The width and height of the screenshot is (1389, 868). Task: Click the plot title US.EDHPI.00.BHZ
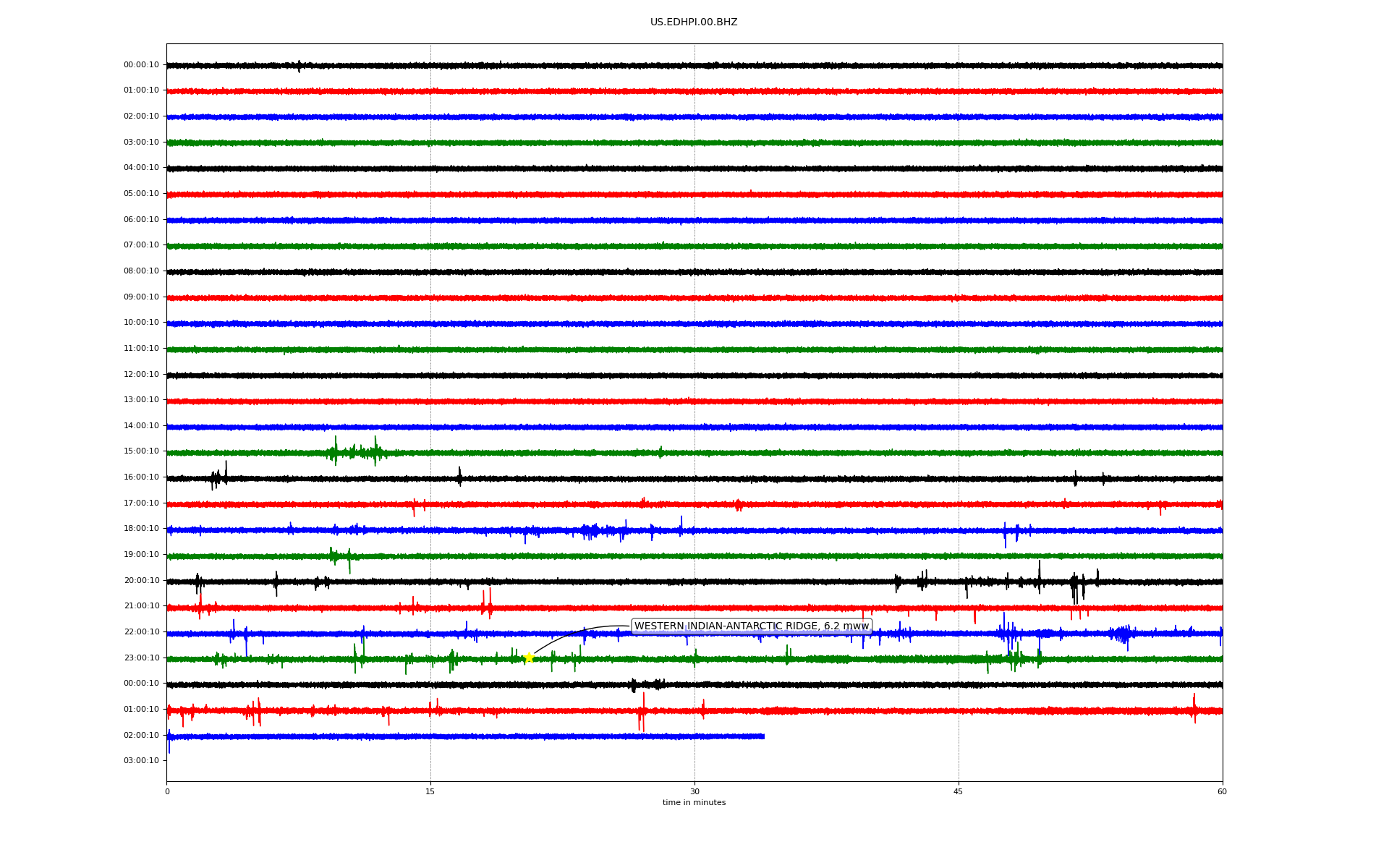click(x=694, y=22)
